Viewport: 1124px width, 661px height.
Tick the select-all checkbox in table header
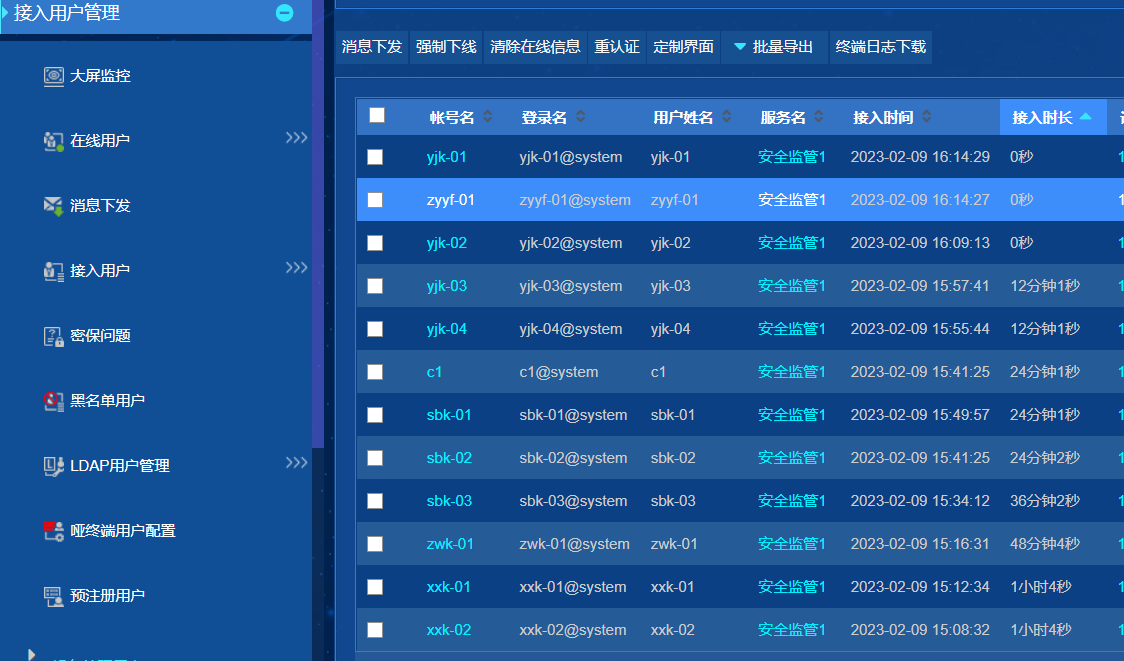pyautogui.click(x=377, y=115)
